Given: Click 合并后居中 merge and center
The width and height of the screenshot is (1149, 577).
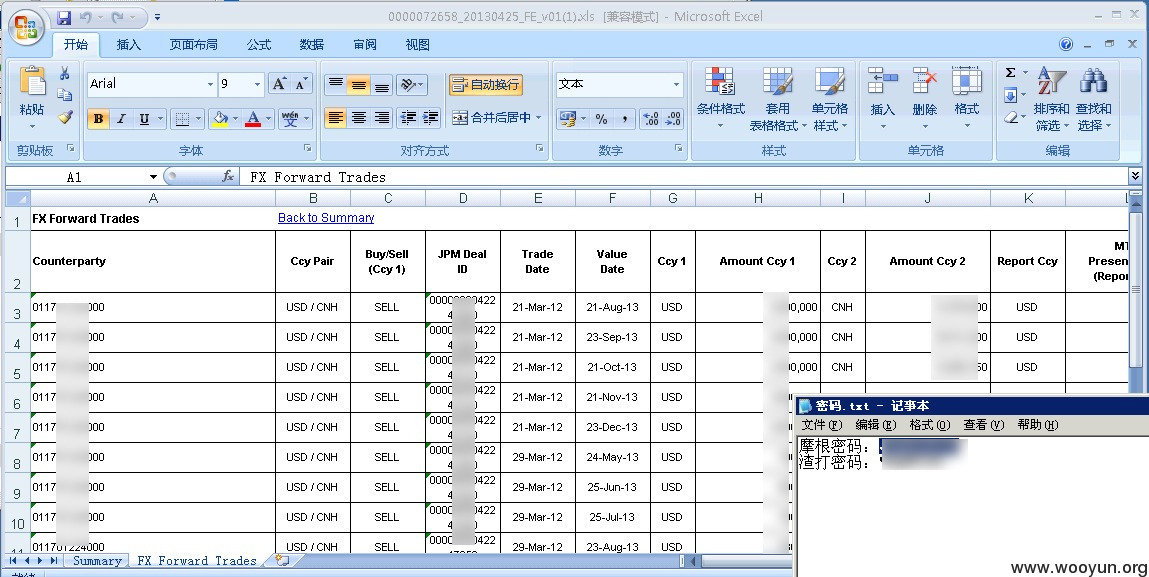Looking at the screenshot, I should 491,117.
